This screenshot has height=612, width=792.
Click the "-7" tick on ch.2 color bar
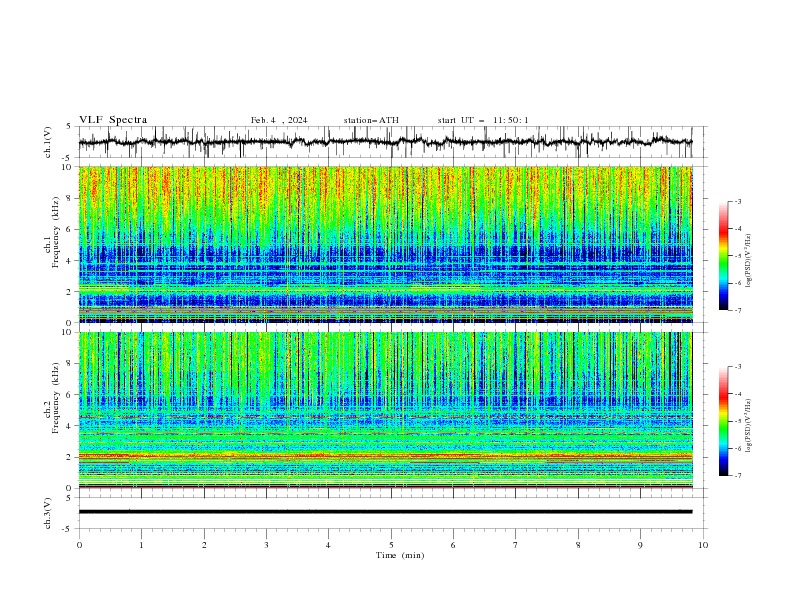coord(737,476)
